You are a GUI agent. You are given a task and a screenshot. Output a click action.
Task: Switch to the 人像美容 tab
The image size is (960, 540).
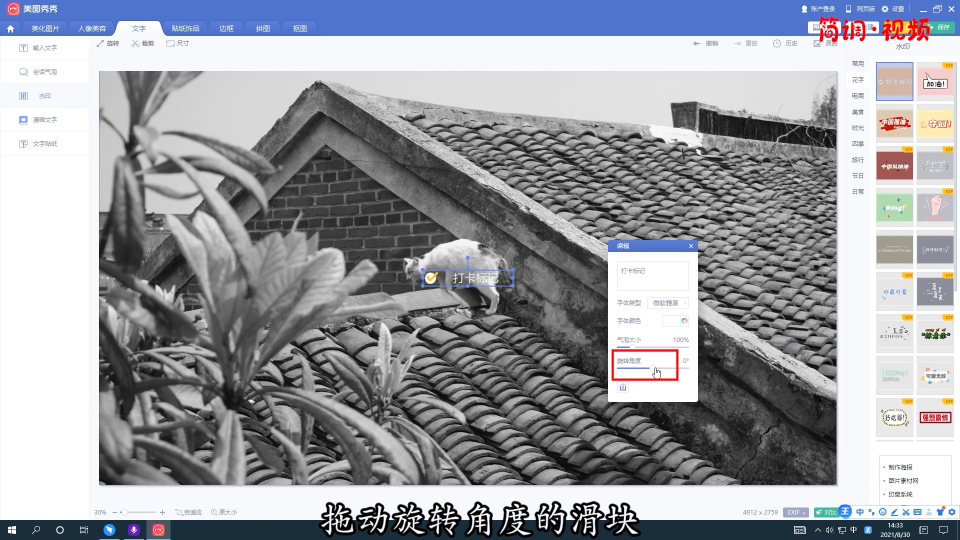pyautogui.click(x=91, y=29)
